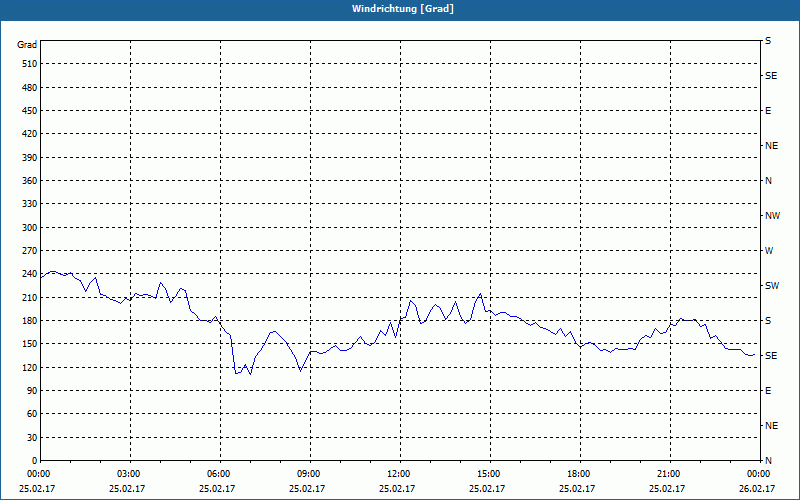
Task: Click the "N" compass label at 0 level
Action: (x=768, y=461)
